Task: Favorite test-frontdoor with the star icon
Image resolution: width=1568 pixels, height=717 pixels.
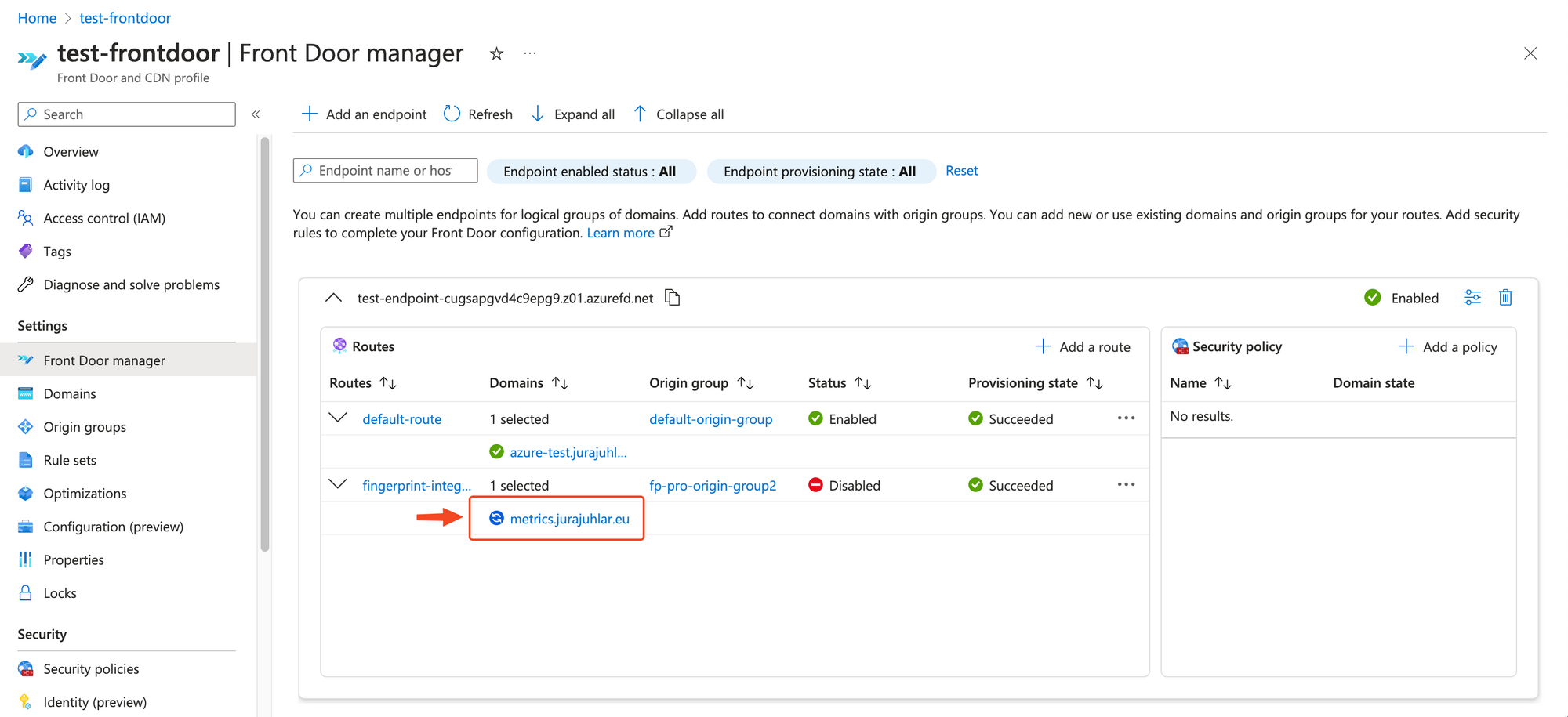Action: 496,53
